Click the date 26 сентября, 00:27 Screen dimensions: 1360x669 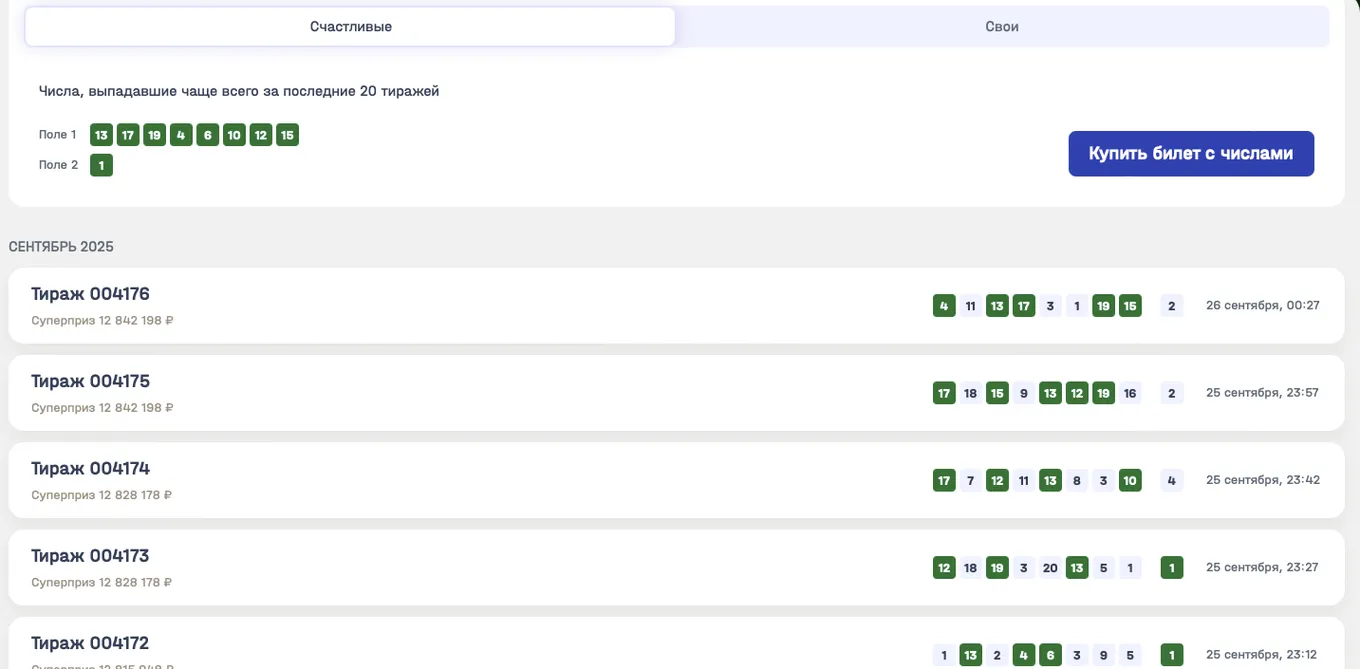[x=1263, y=305]
